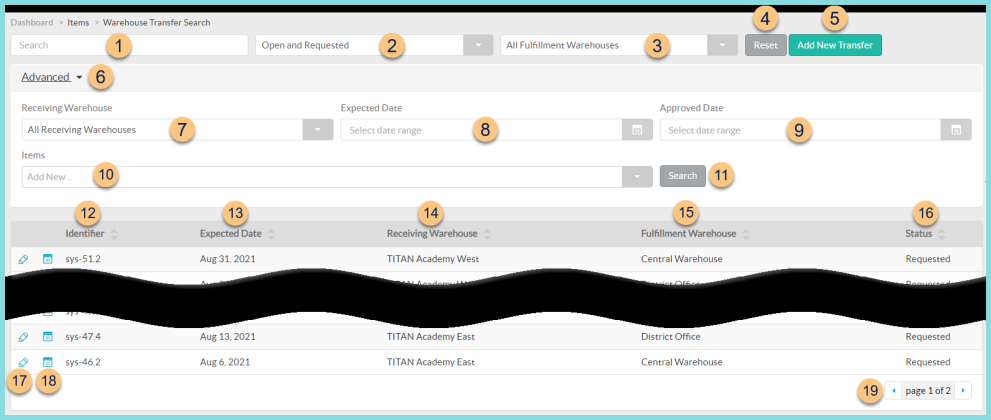Click Warehouse Transfer Search breadcrumb
The width and height of the screenshot is (991, 420).
pyautogui.click(x=157, y=23)
